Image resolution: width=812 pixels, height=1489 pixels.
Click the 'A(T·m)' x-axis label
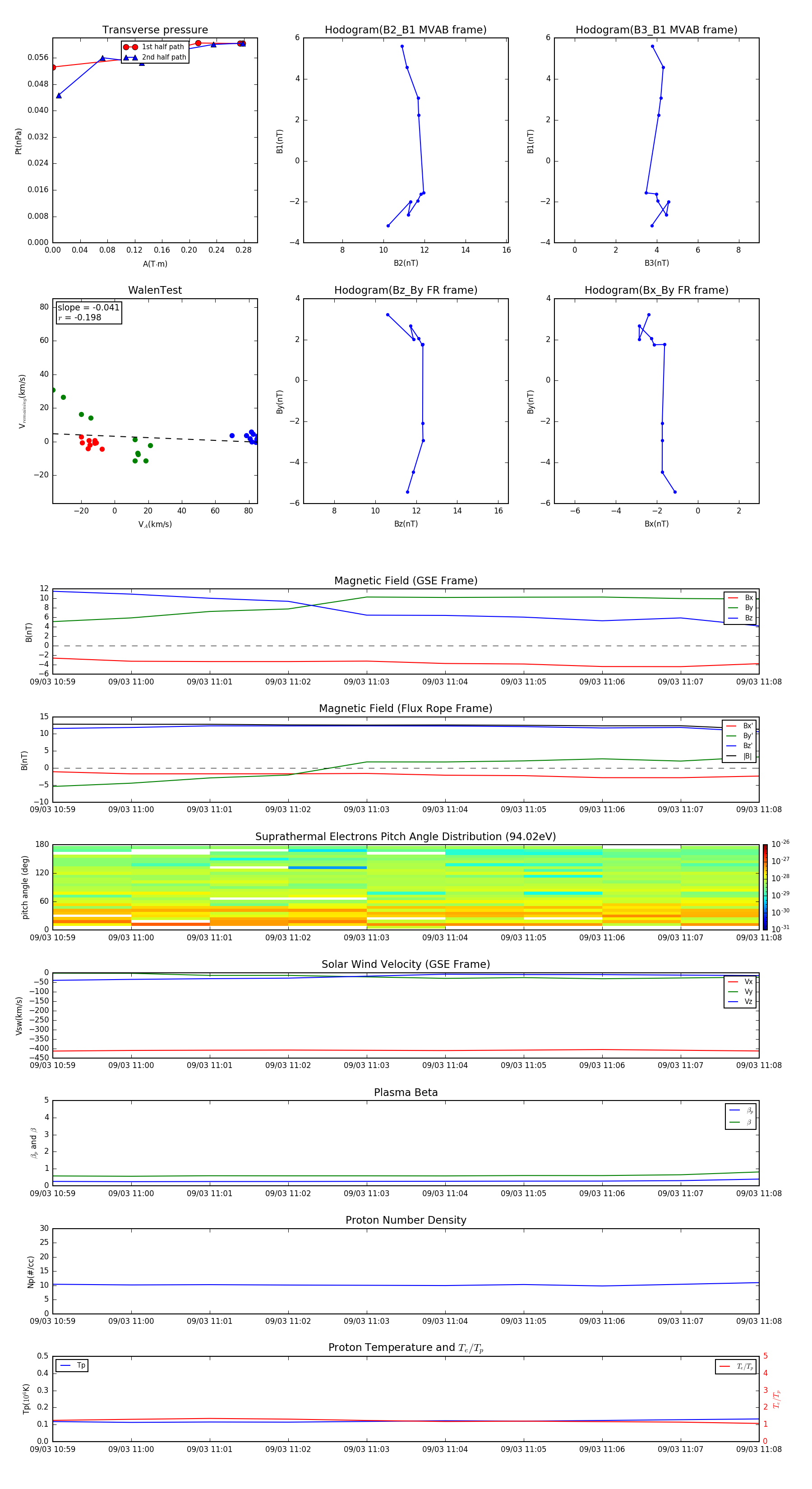[x=155, y=264]
